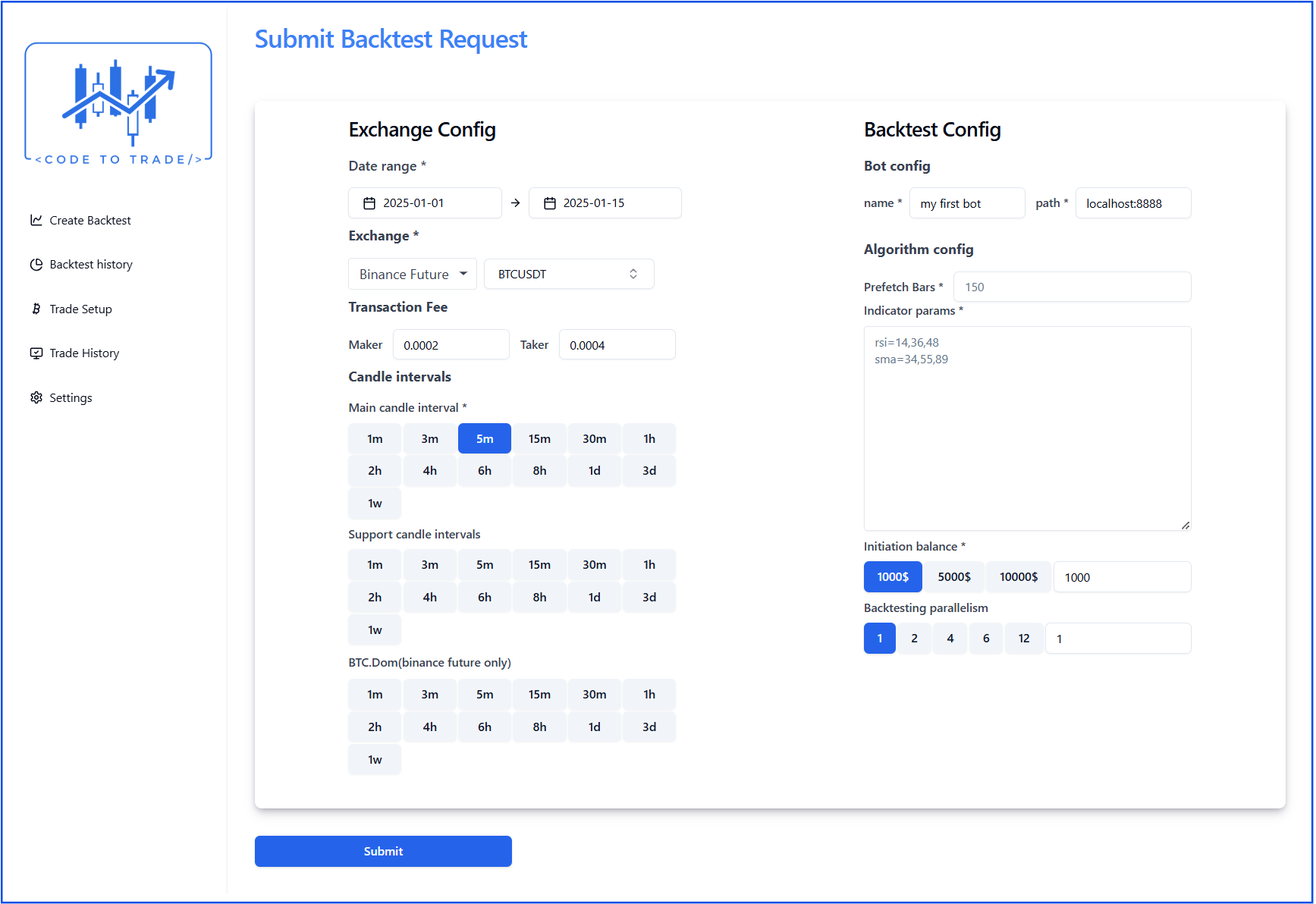The width and height of the screenshot is (1316, 904).
Task: Open the Binance Future exchange dropdown
Action: [x=412, y=274]
